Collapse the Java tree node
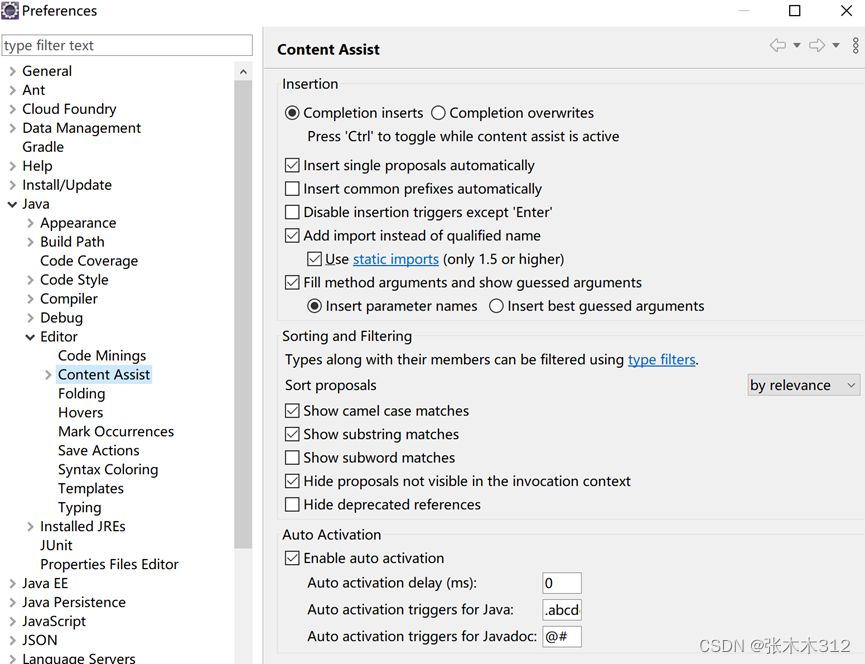This screenshot has height=664, width=865. tap(12, 205)
